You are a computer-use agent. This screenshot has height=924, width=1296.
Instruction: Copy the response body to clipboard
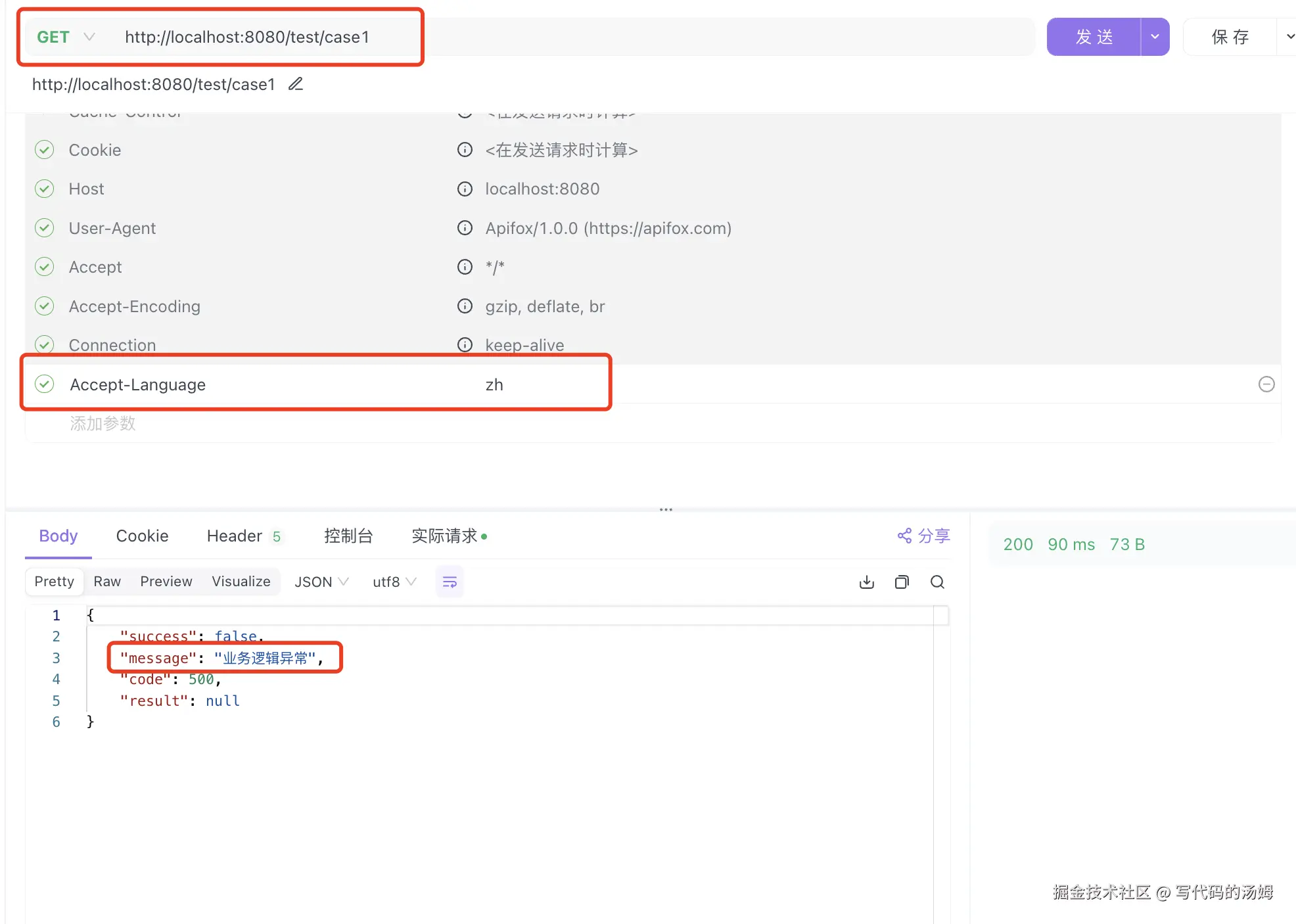(902, 582)
